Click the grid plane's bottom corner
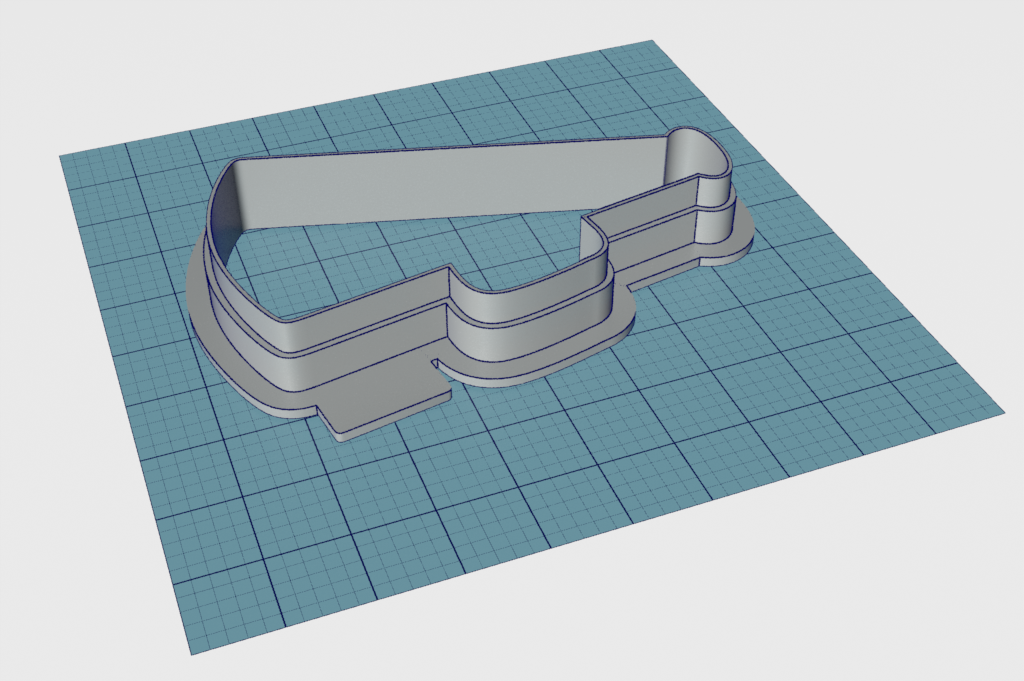 190,654
